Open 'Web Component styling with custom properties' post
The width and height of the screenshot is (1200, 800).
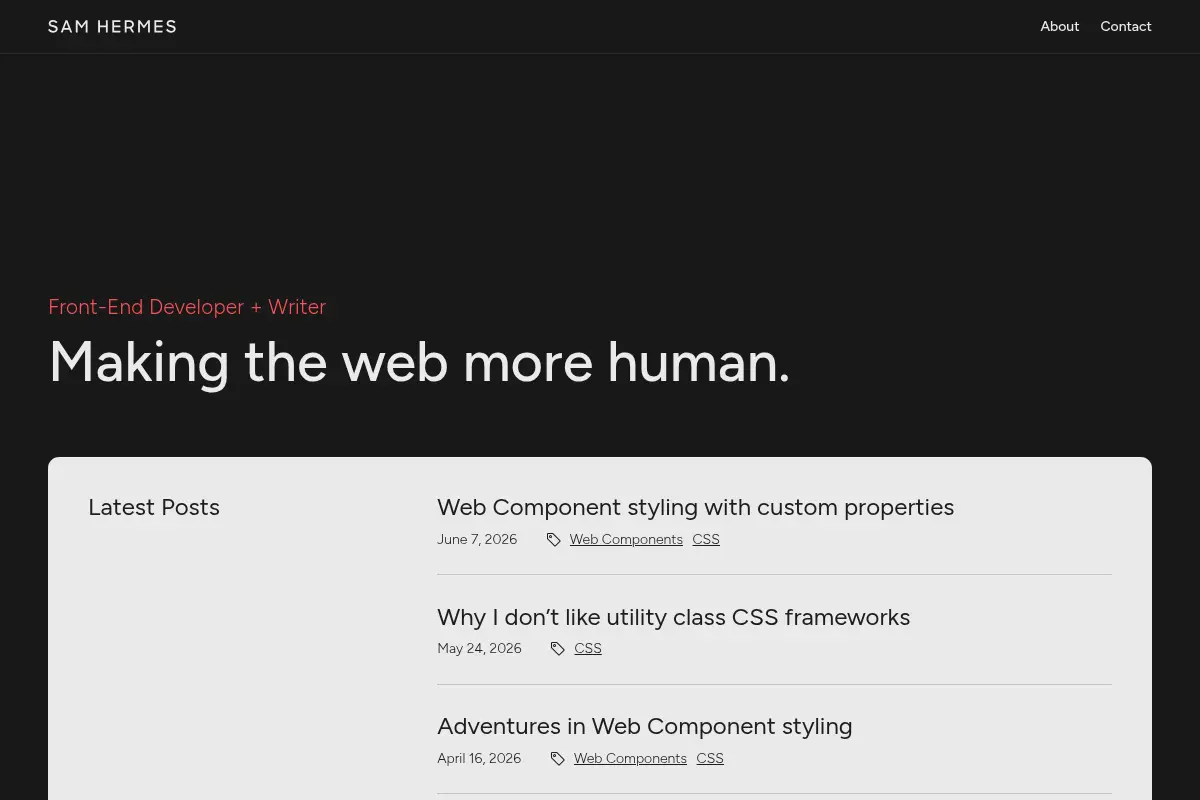coord(695,507)
